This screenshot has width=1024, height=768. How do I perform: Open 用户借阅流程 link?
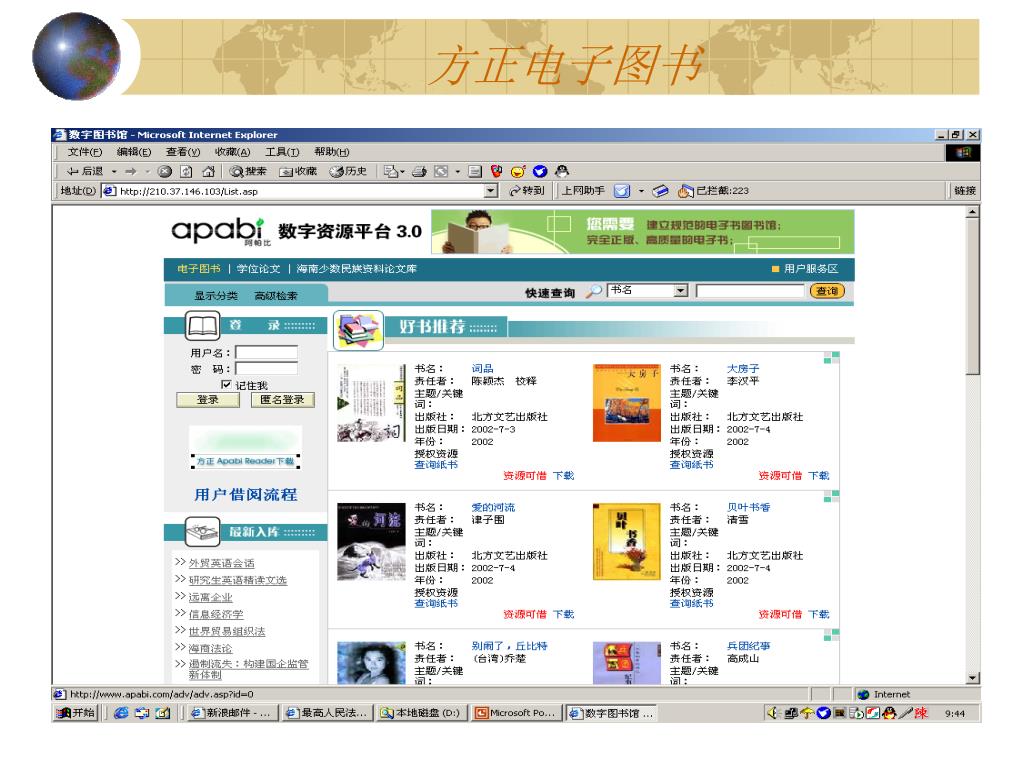click(246, 495)
